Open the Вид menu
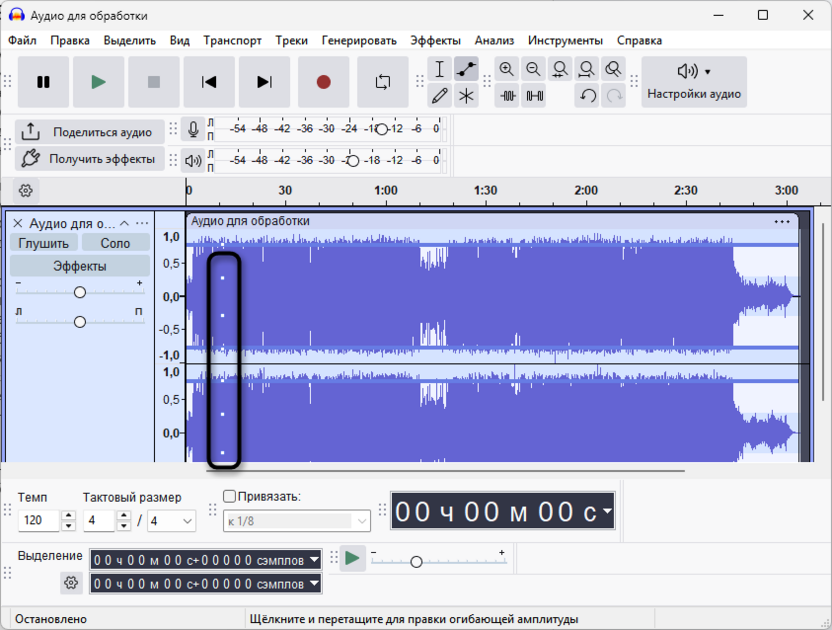The width and height of the screenshot is (832, 630). tap(179, 40)
